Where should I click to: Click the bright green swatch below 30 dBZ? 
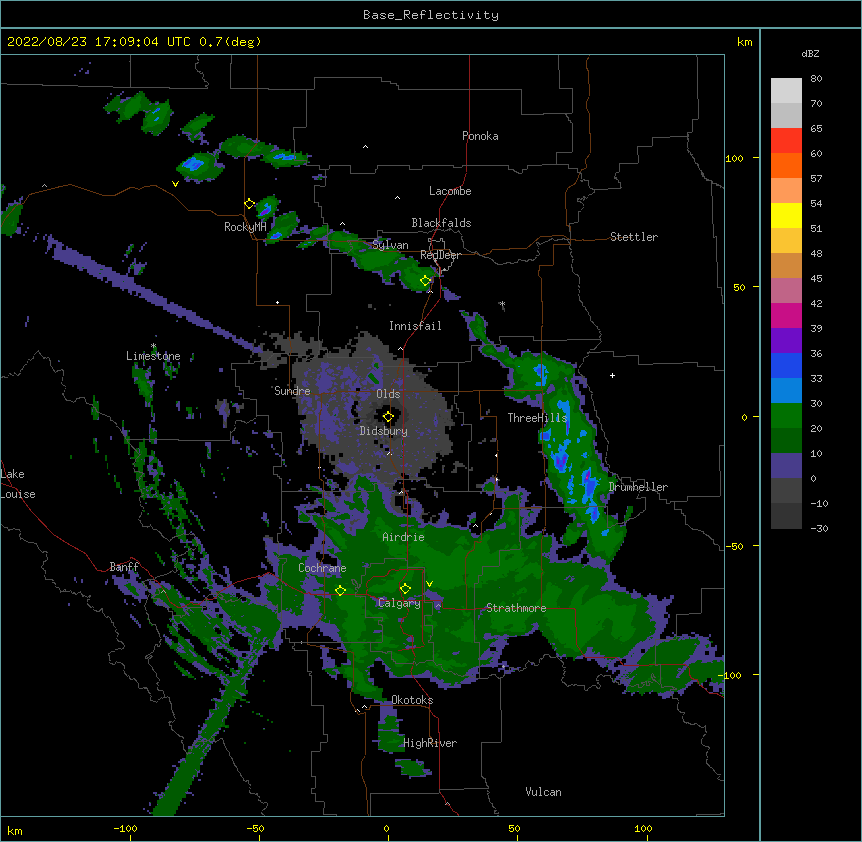786,416
